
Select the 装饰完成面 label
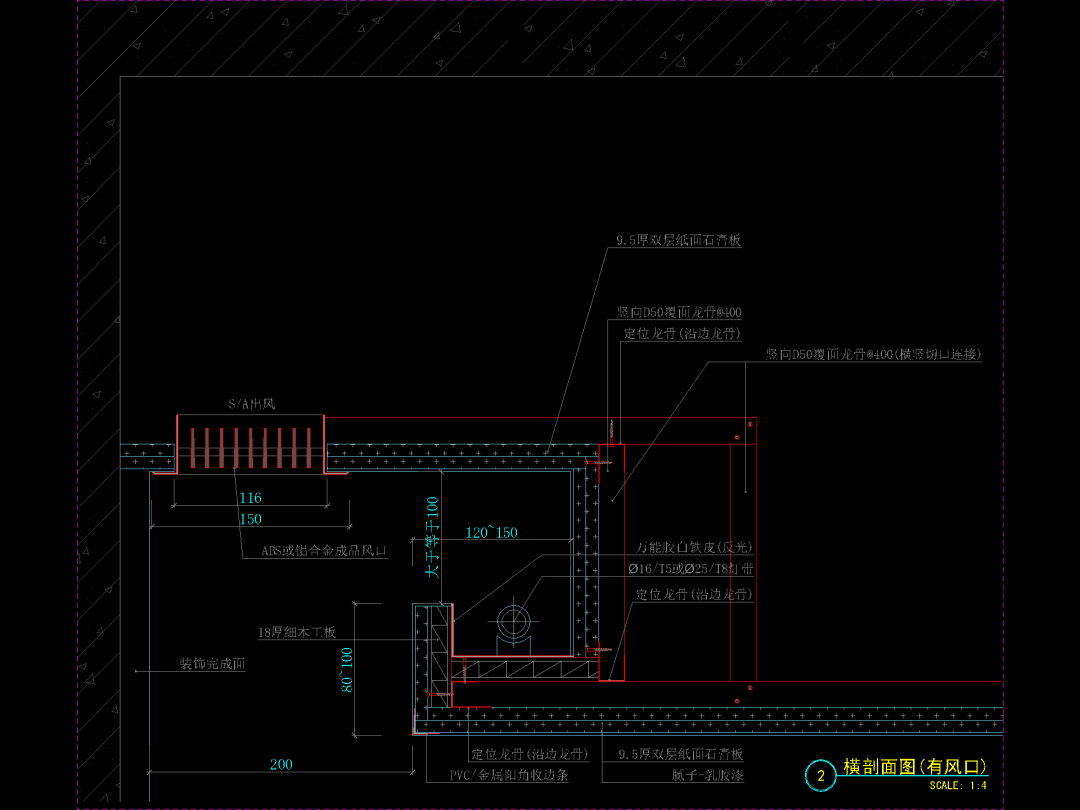pos(212,664)
